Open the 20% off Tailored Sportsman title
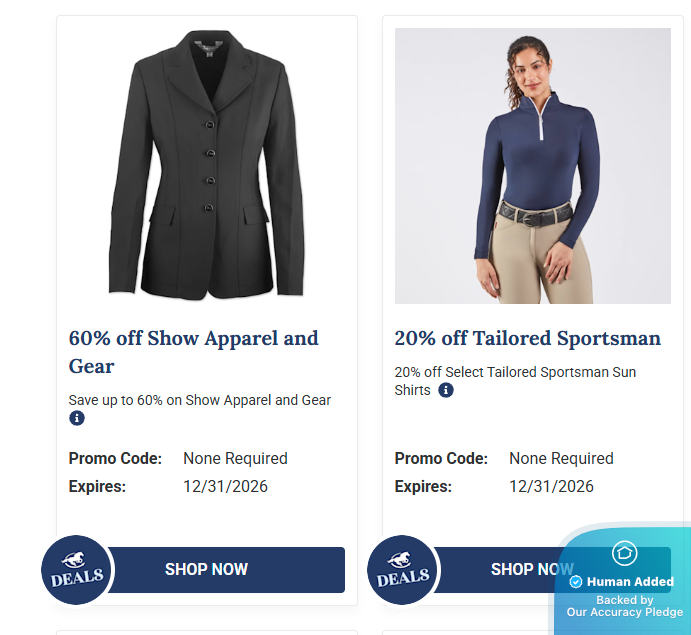Viewport: 691px width, 635px height. [x=527, y=338]
